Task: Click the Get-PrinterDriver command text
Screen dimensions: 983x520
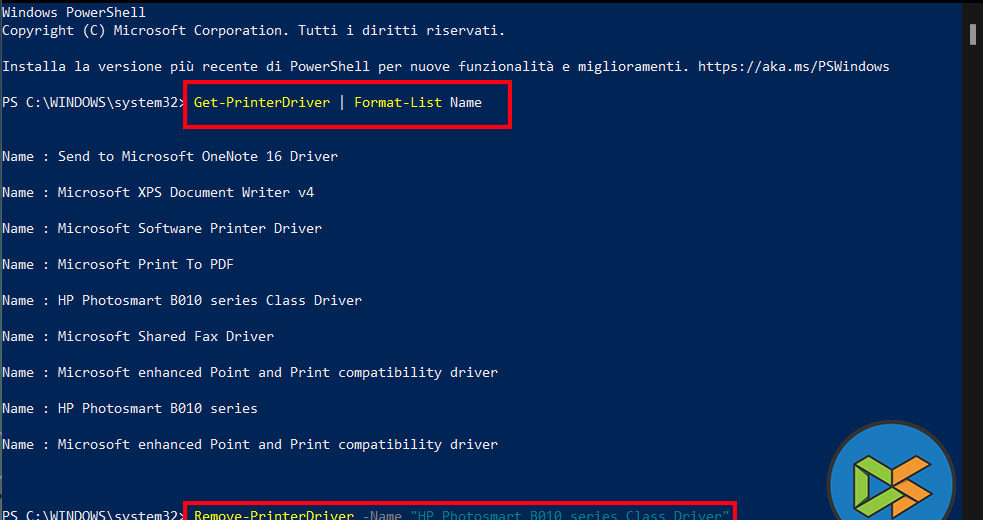Action: [x=262, y=103]
